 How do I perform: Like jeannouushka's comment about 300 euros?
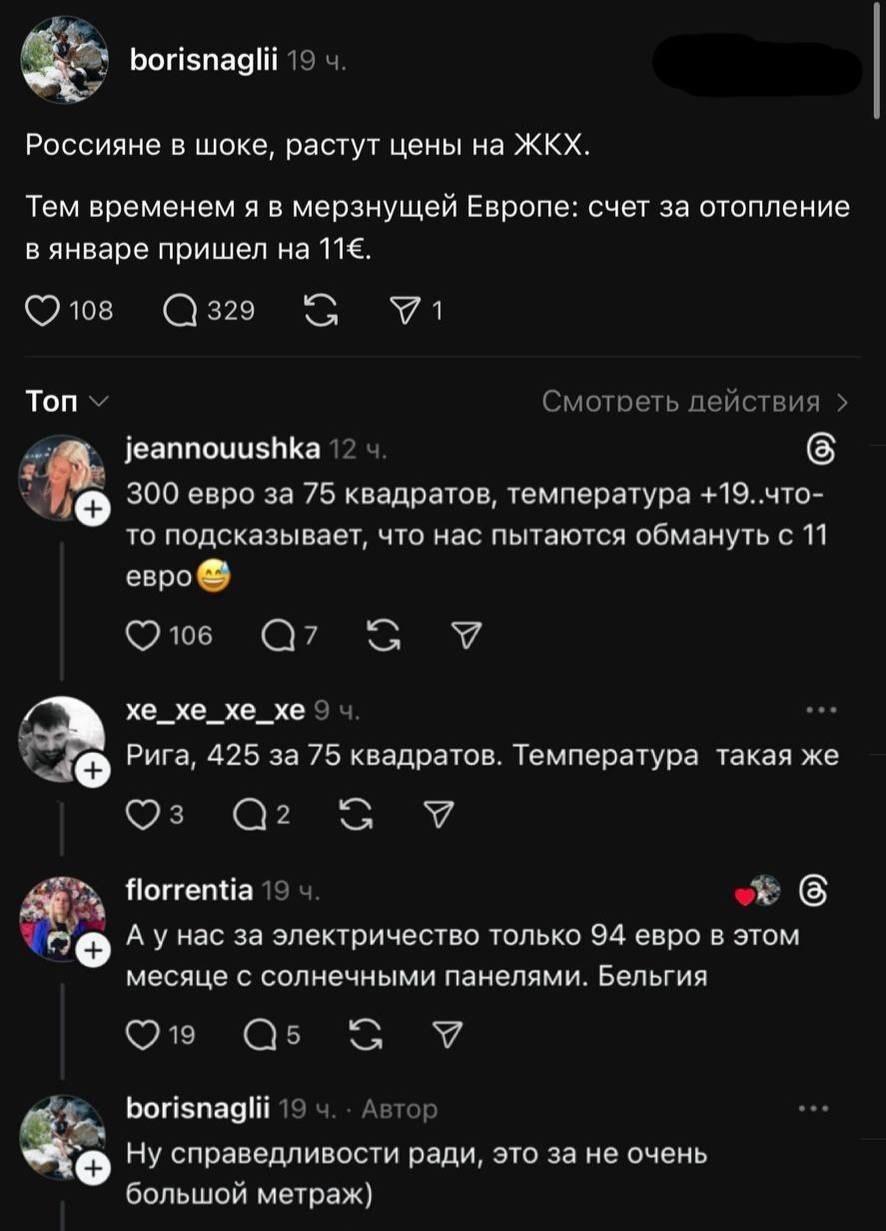click(x=144, y=633)
